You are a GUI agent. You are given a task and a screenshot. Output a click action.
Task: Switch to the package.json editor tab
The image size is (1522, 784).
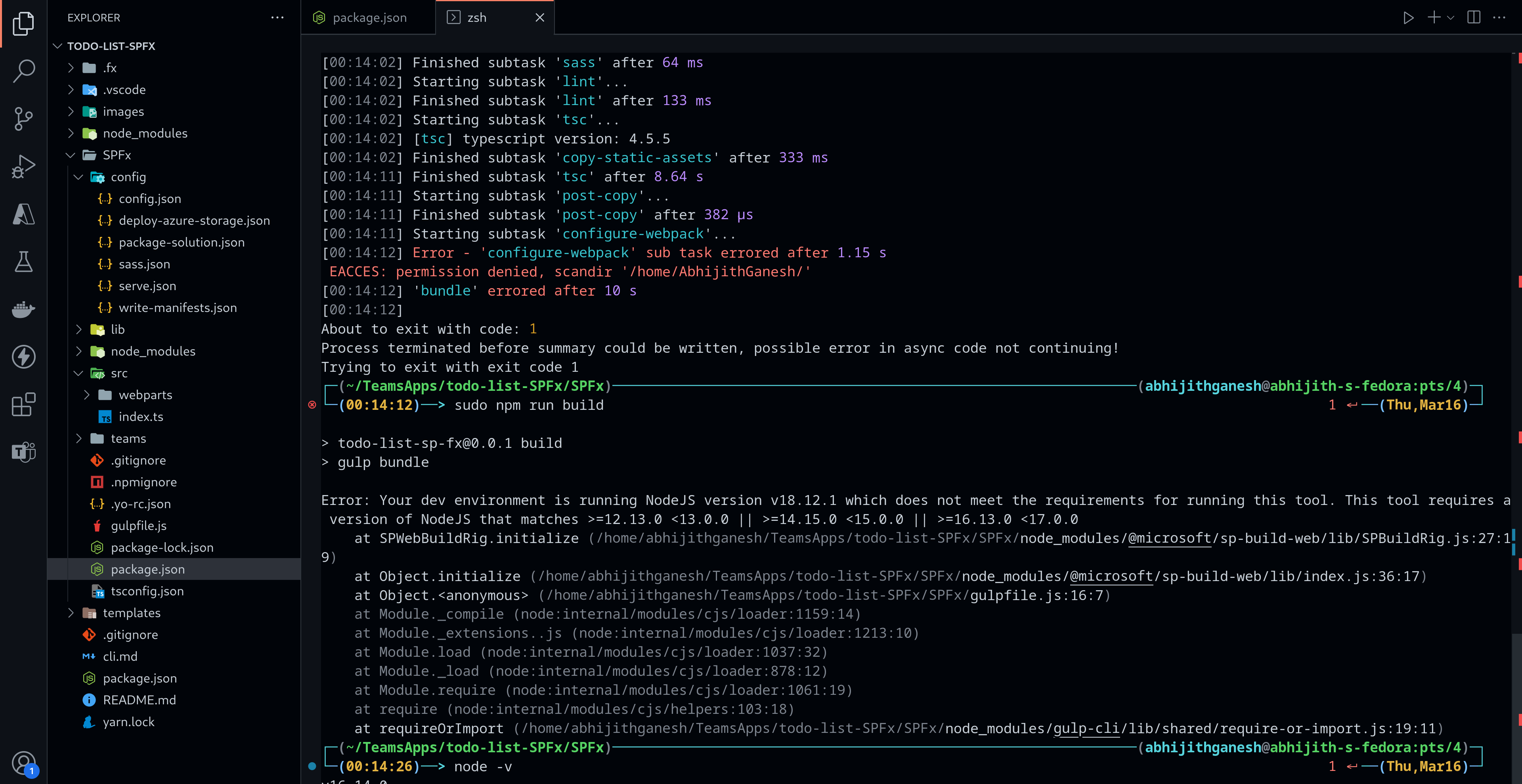[369, 18]
